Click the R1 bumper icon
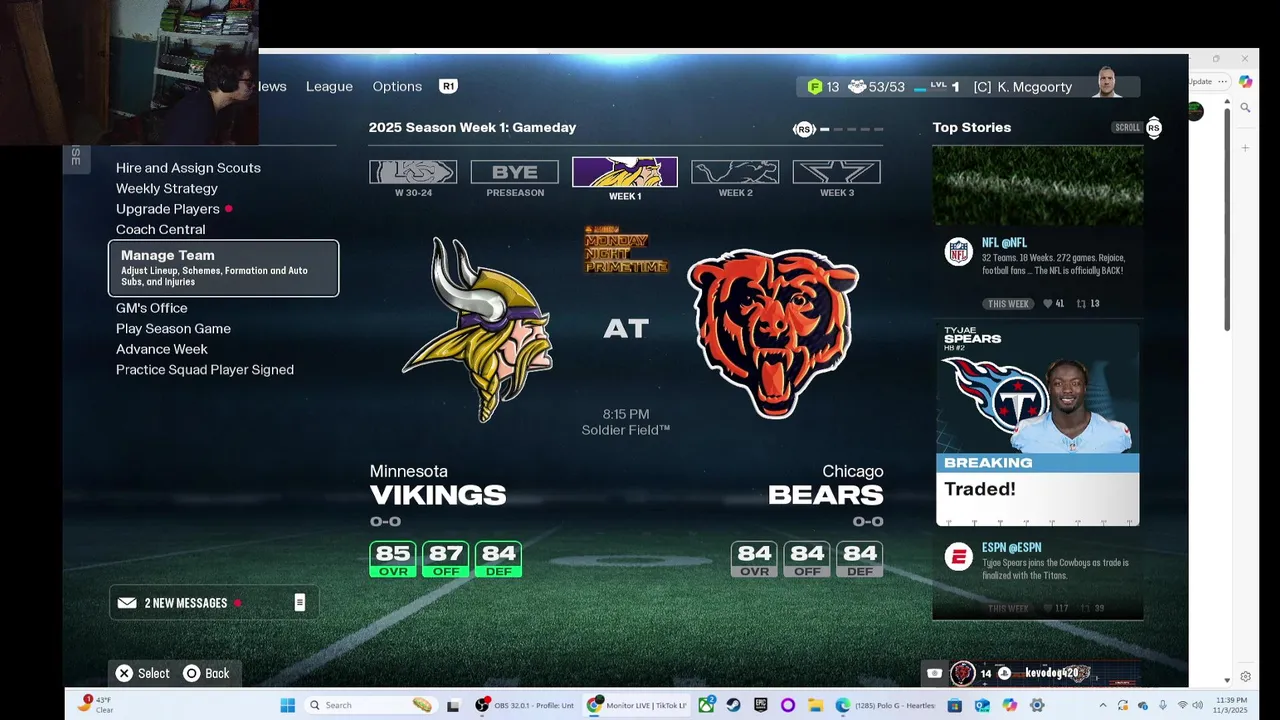 (448, 86)
